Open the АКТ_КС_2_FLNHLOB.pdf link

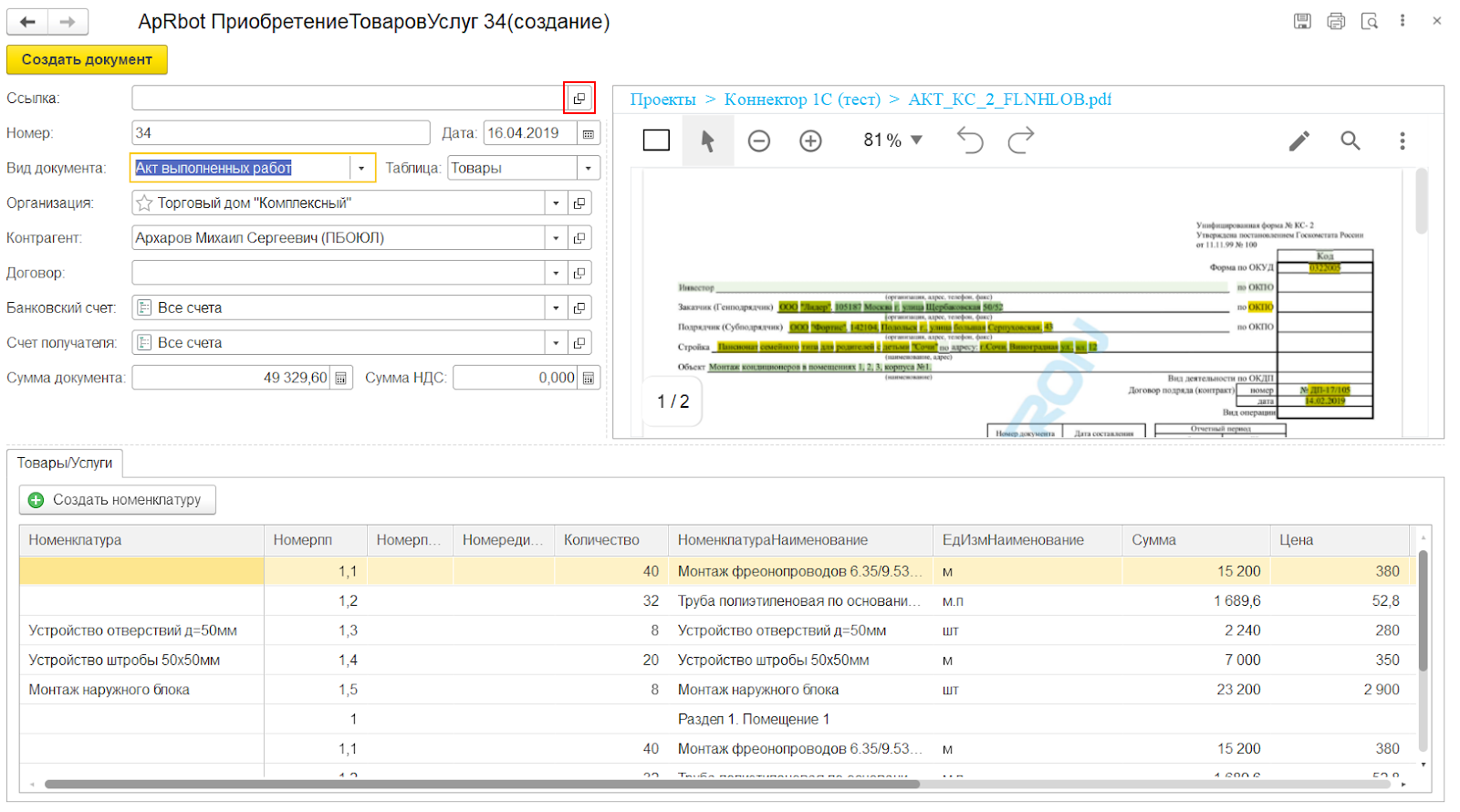[x=1009, y=99]
